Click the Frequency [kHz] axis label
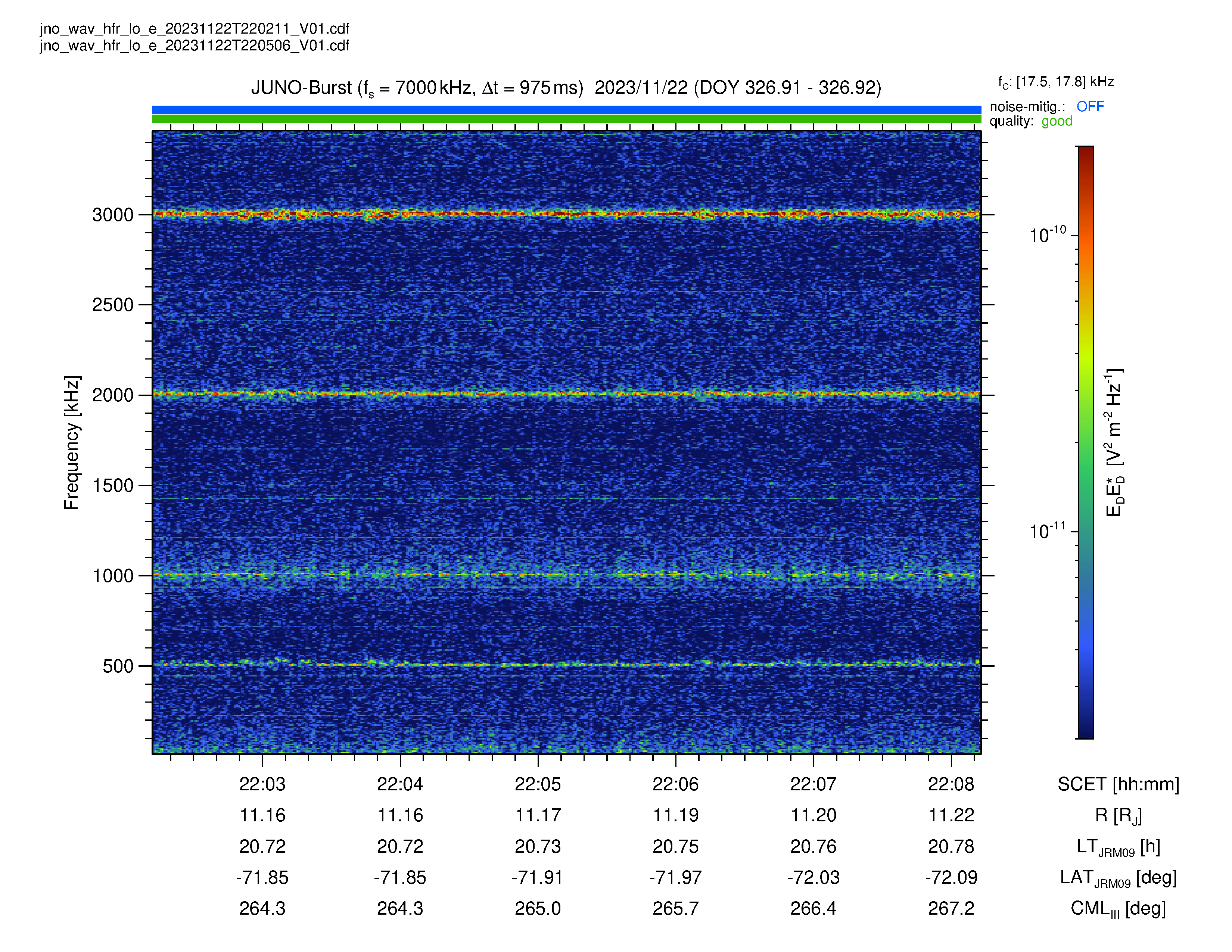This screenshot has width=1232, height=952. [x=72, y=443]
